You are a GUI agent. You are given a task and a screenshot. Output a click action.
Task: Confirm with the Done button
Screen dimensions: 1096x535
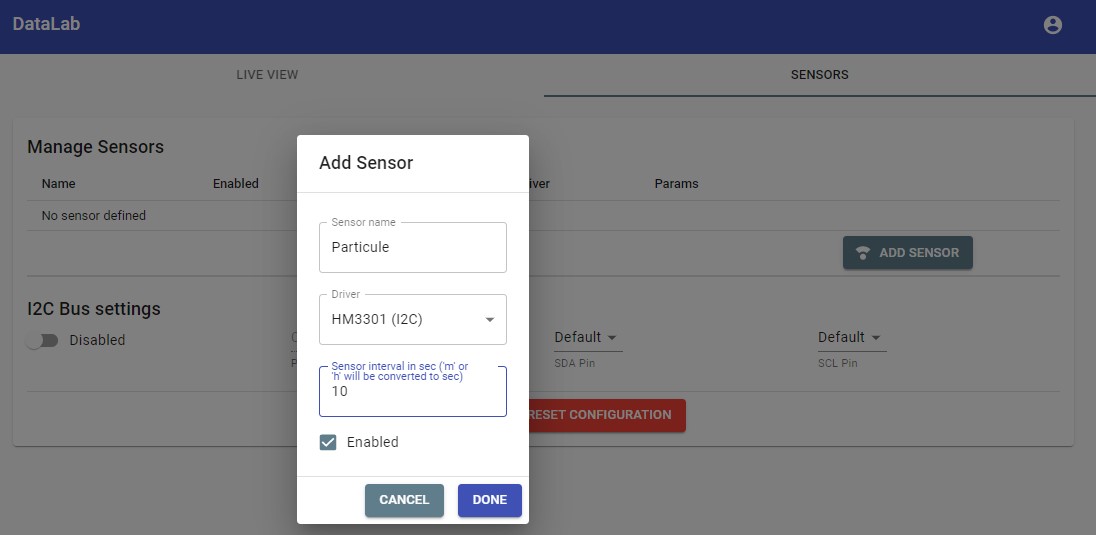pos(489,500)
